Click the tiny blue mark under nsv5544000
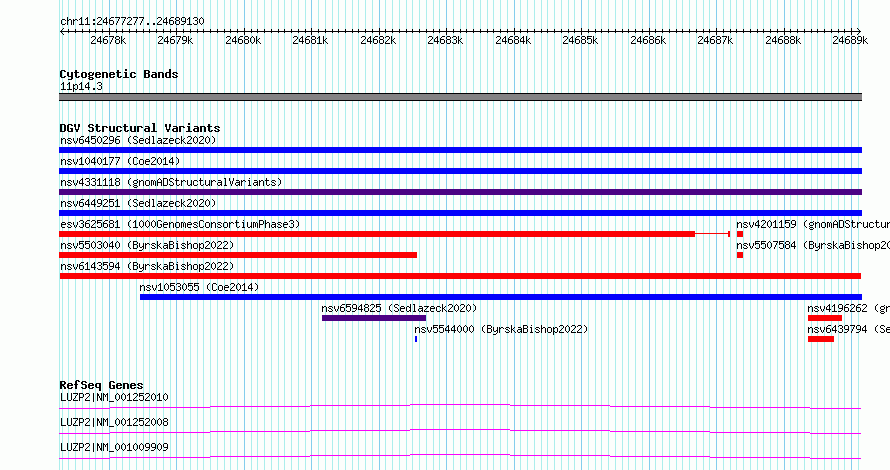The width and height of the screenshot is (890, 470). [x=416, y=339]
